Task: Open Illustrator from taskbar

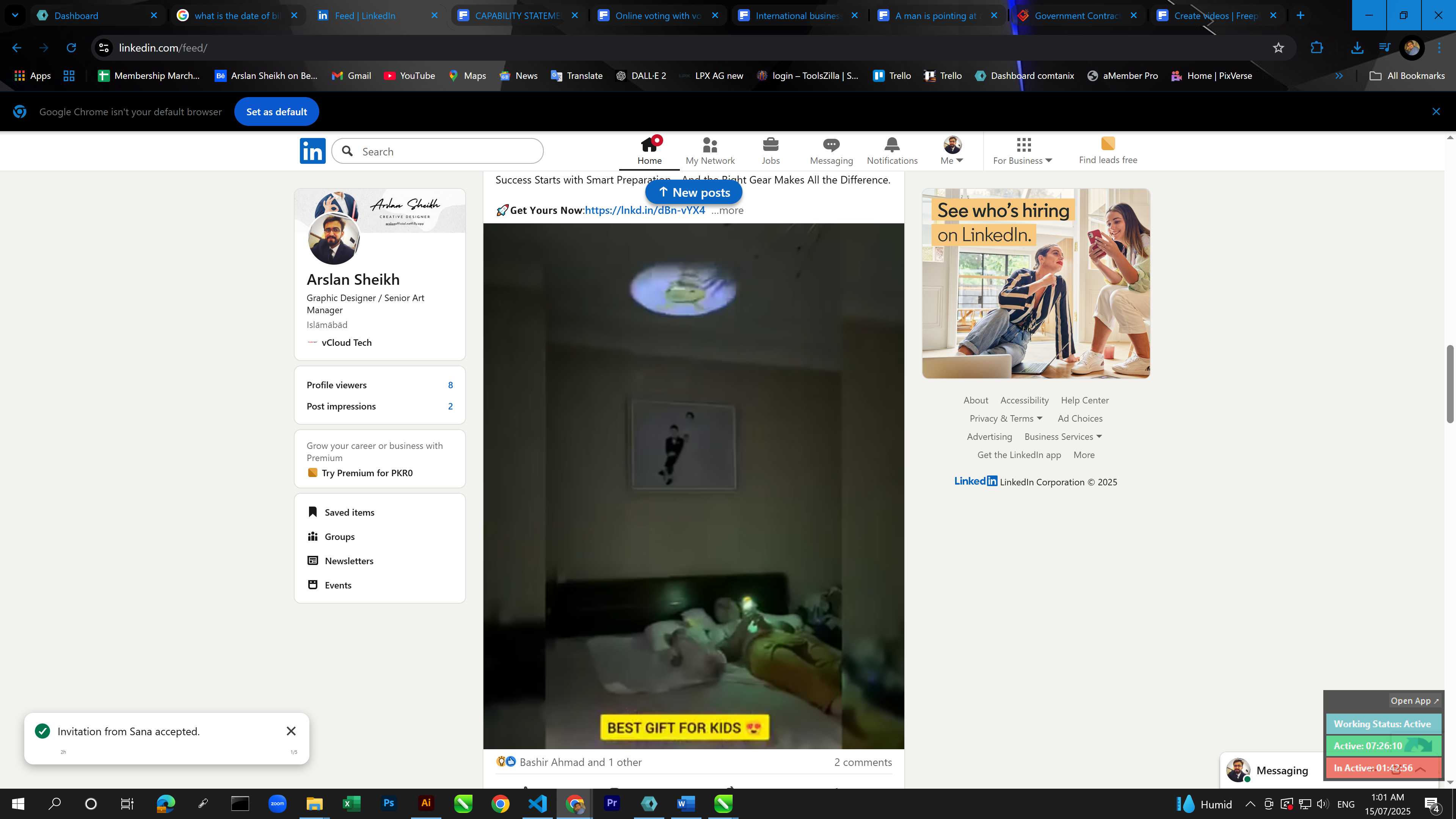Action: (x=426, y=803)
